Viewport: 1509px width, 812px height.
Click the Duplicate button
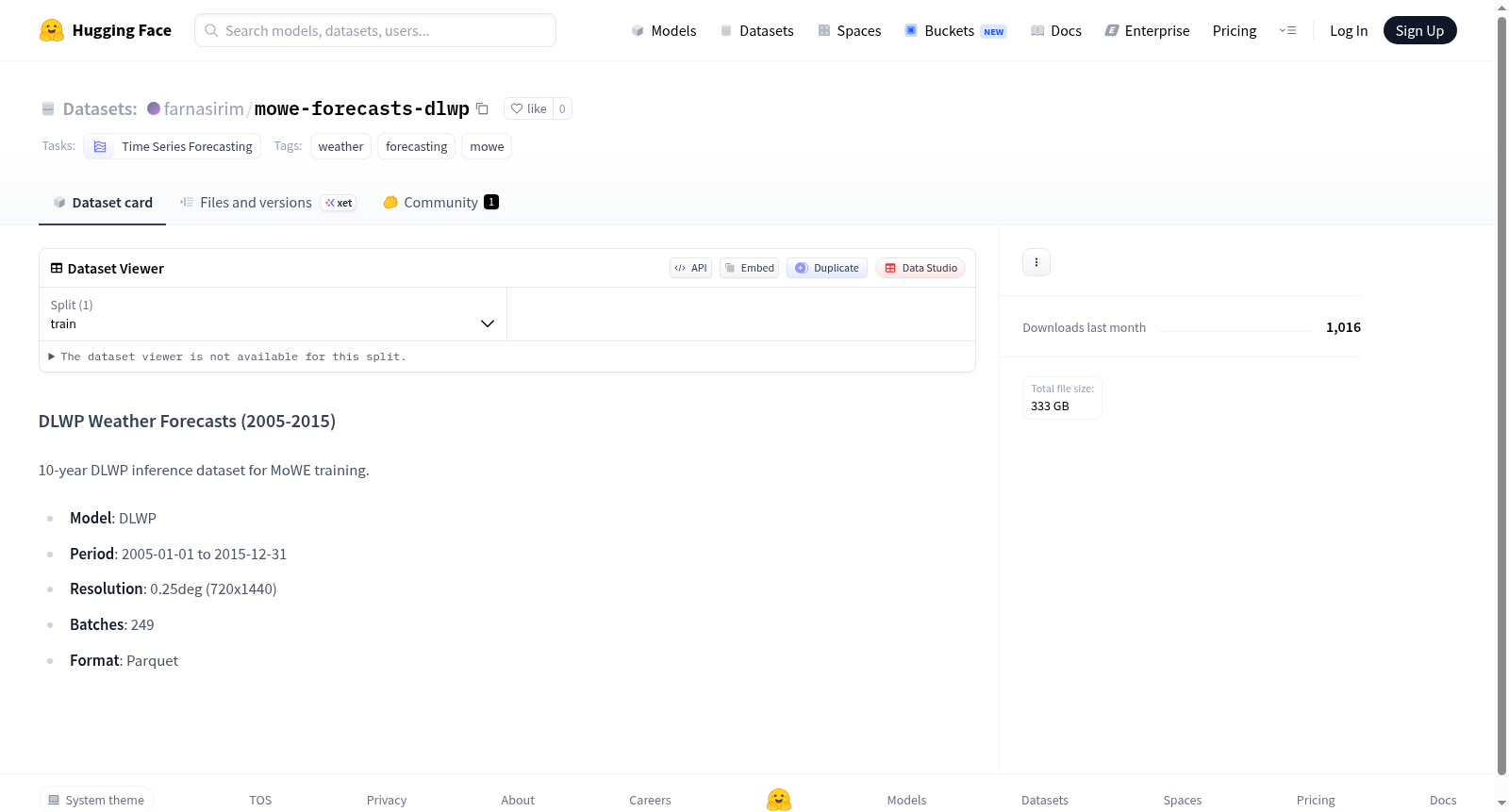click(x=827, y=268)
